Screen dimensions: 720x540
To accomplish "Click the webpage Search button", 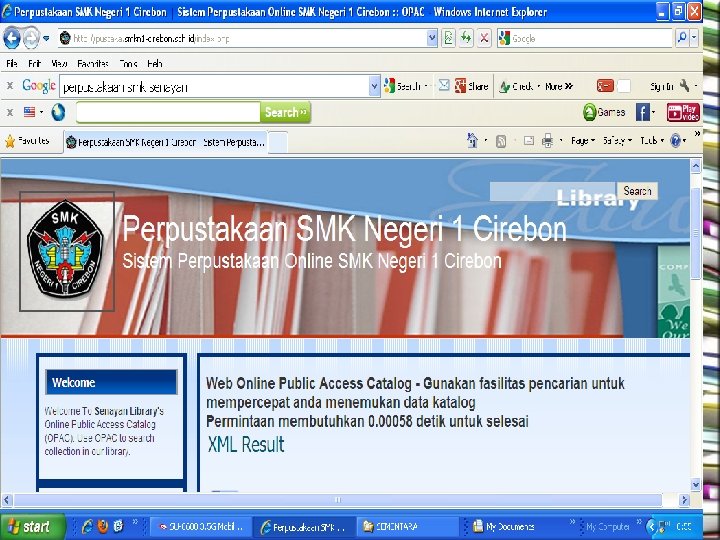I will 637,191.
